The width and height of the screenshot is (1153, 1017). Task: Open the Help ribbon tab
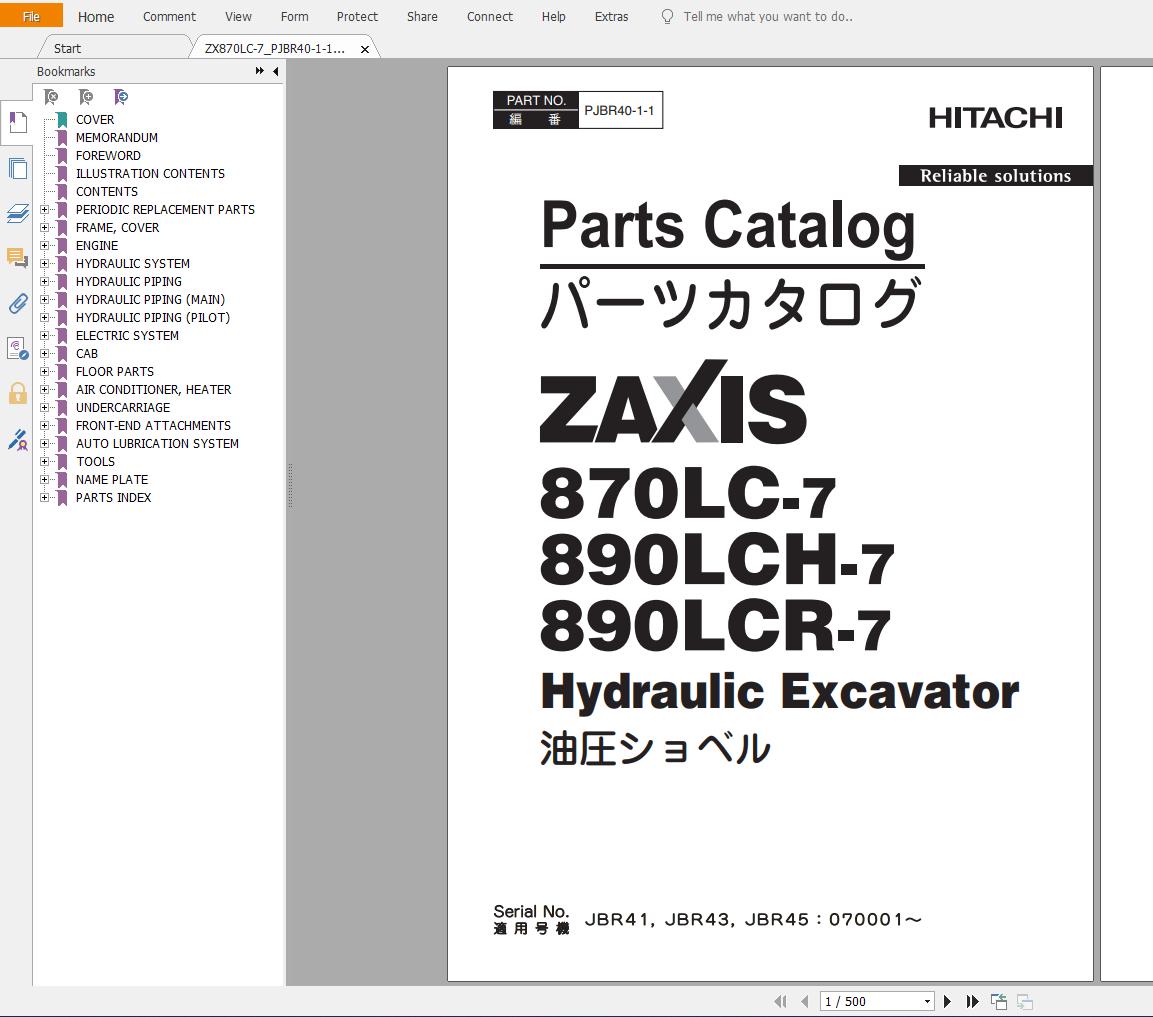pyautogui.click(x=554, y=16)
